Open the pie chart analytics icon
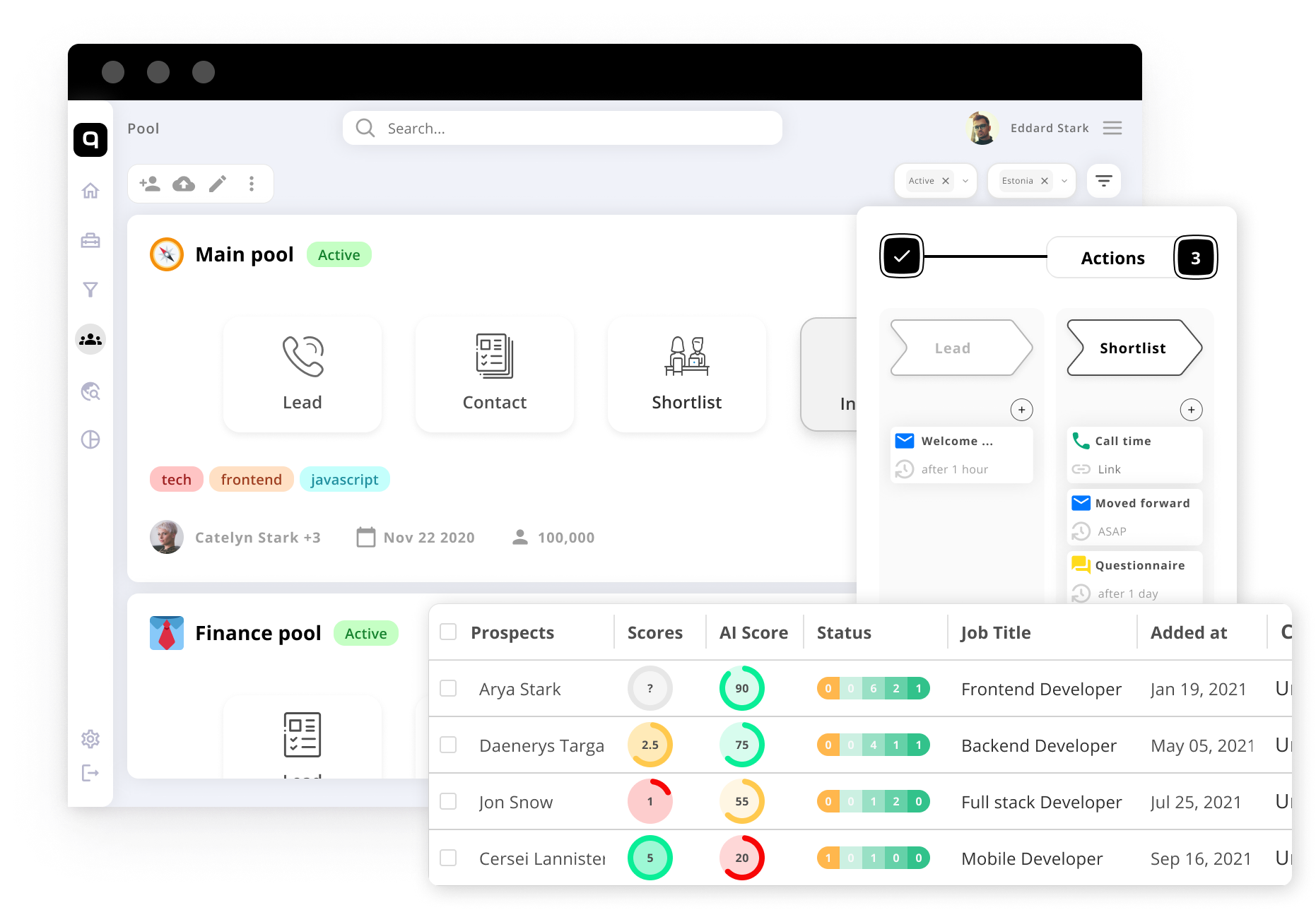 click(x=91, y=439)
